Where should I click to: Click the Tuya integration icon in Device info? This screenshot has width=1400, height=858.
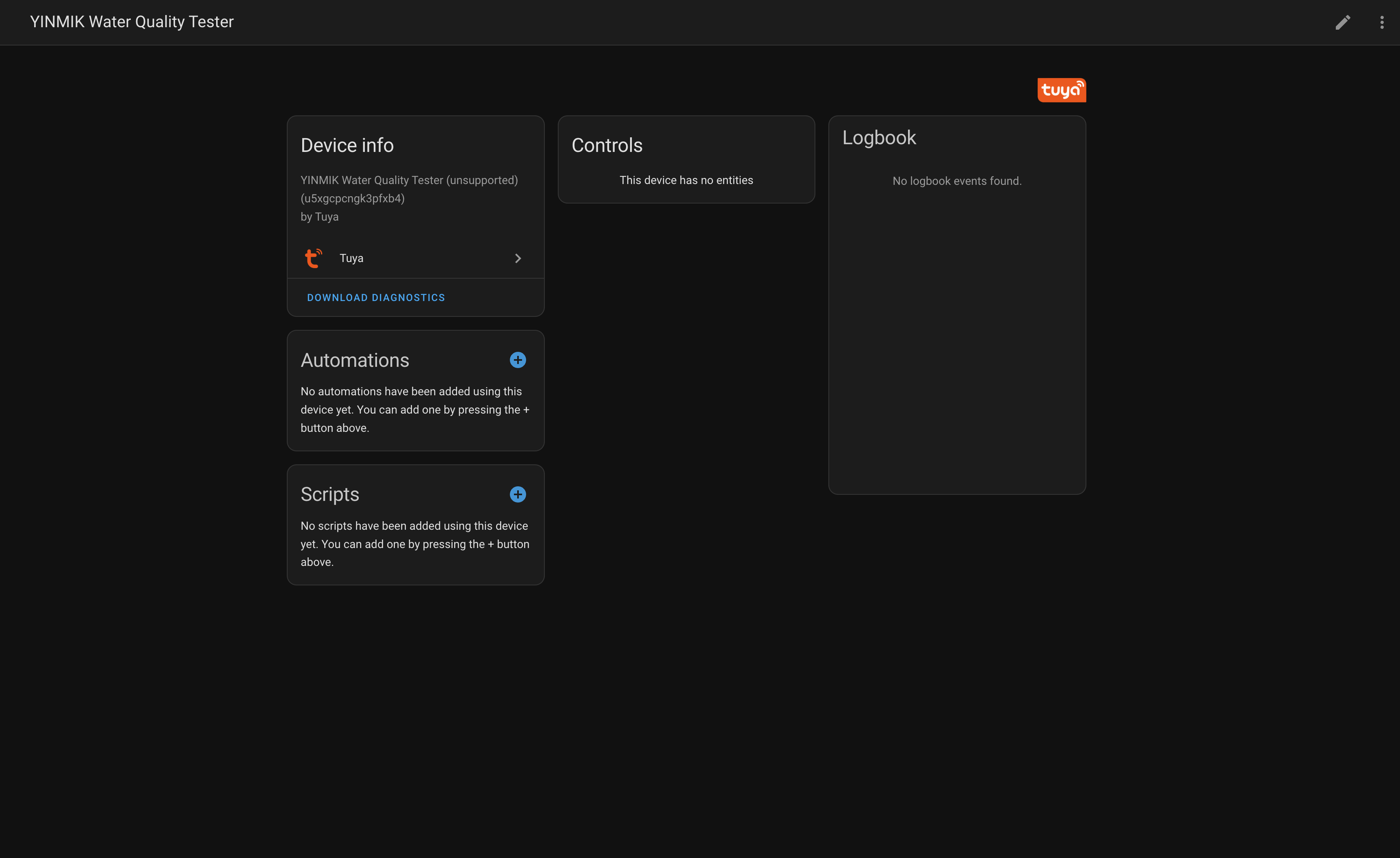pyautogui.click(x=313, y=258)
